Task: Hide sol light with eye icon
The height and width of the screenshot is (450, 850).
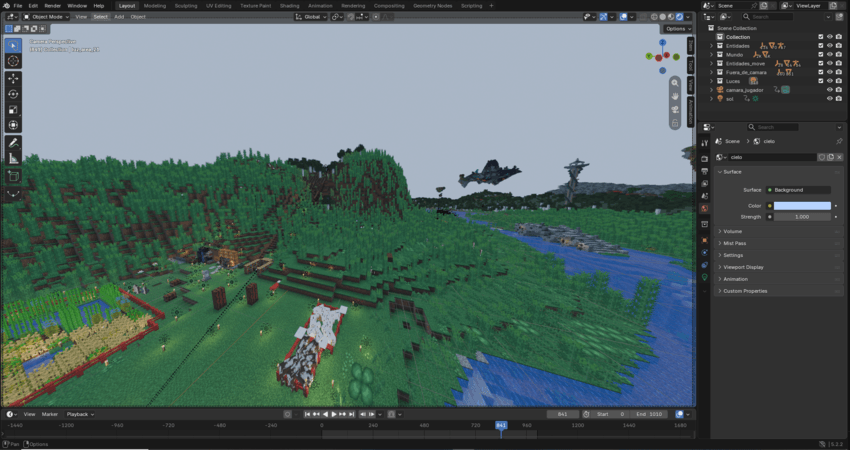Action: pos(829,99)
